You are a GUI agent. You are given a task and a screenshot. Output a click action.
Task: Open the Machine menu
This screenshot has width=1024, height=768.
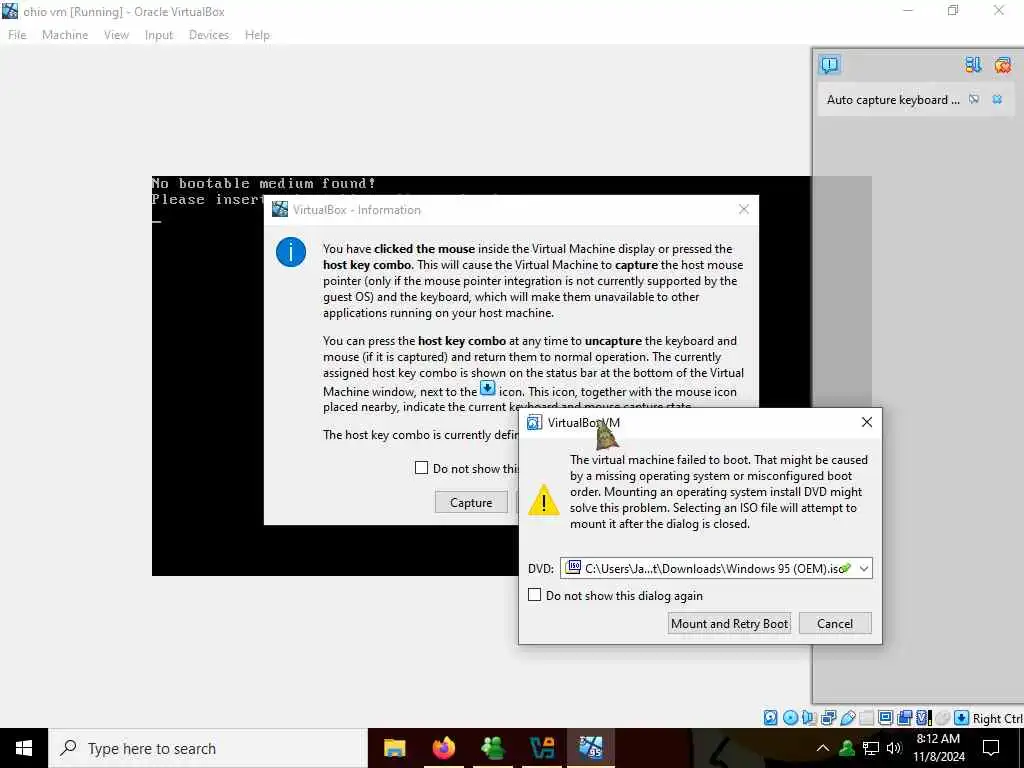click(x=65, y=35)
